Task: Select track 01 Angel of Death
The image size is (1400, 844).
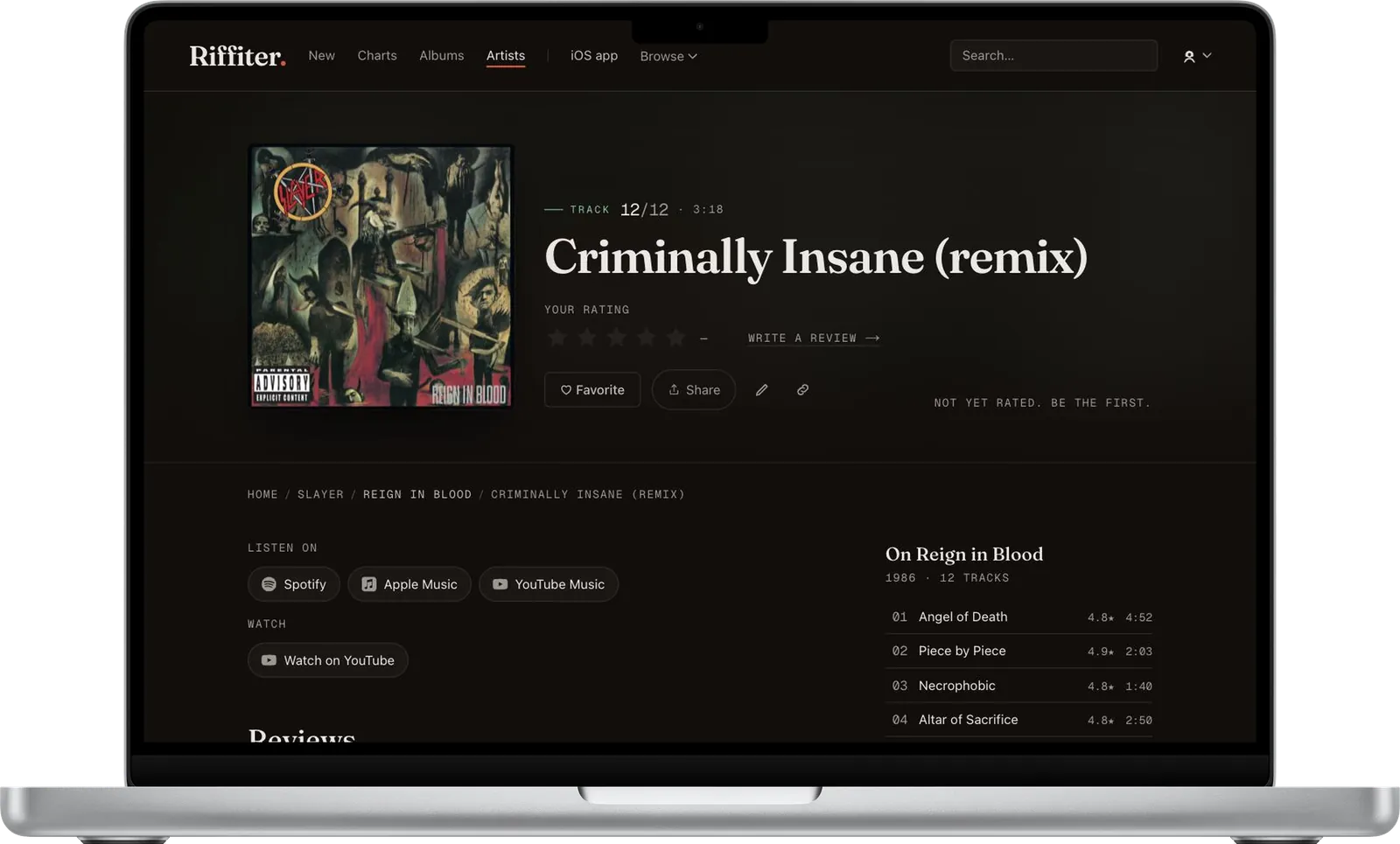Action: [1018, 617]
